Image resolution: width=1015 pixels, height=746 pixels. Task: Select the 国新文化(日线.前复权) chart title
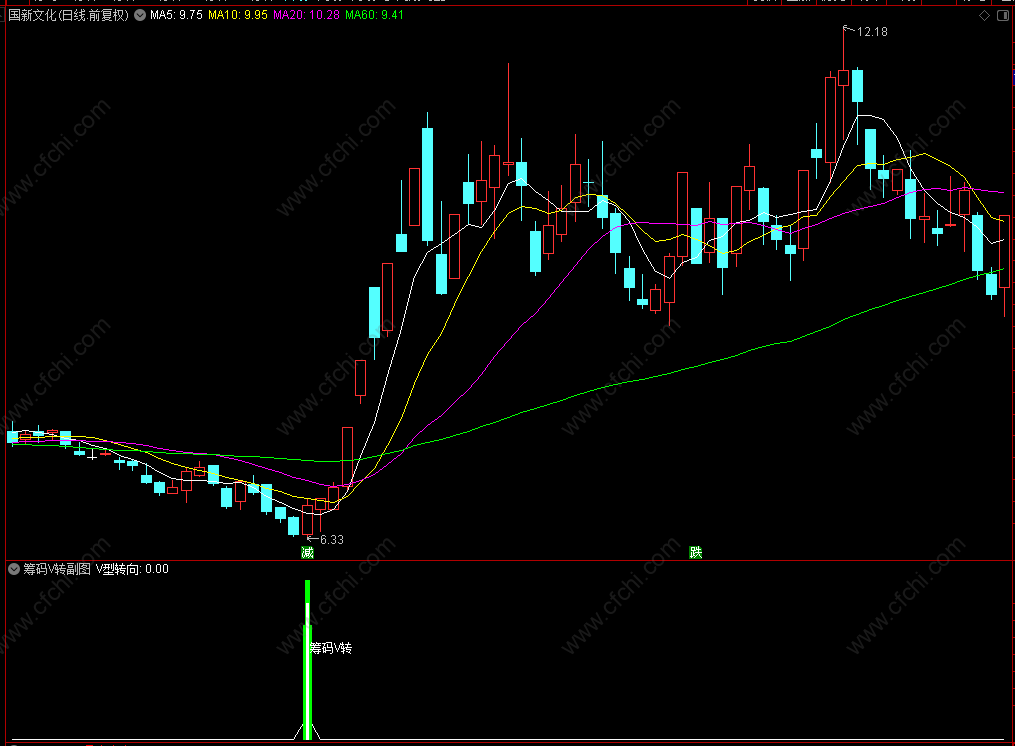[69, 15]
